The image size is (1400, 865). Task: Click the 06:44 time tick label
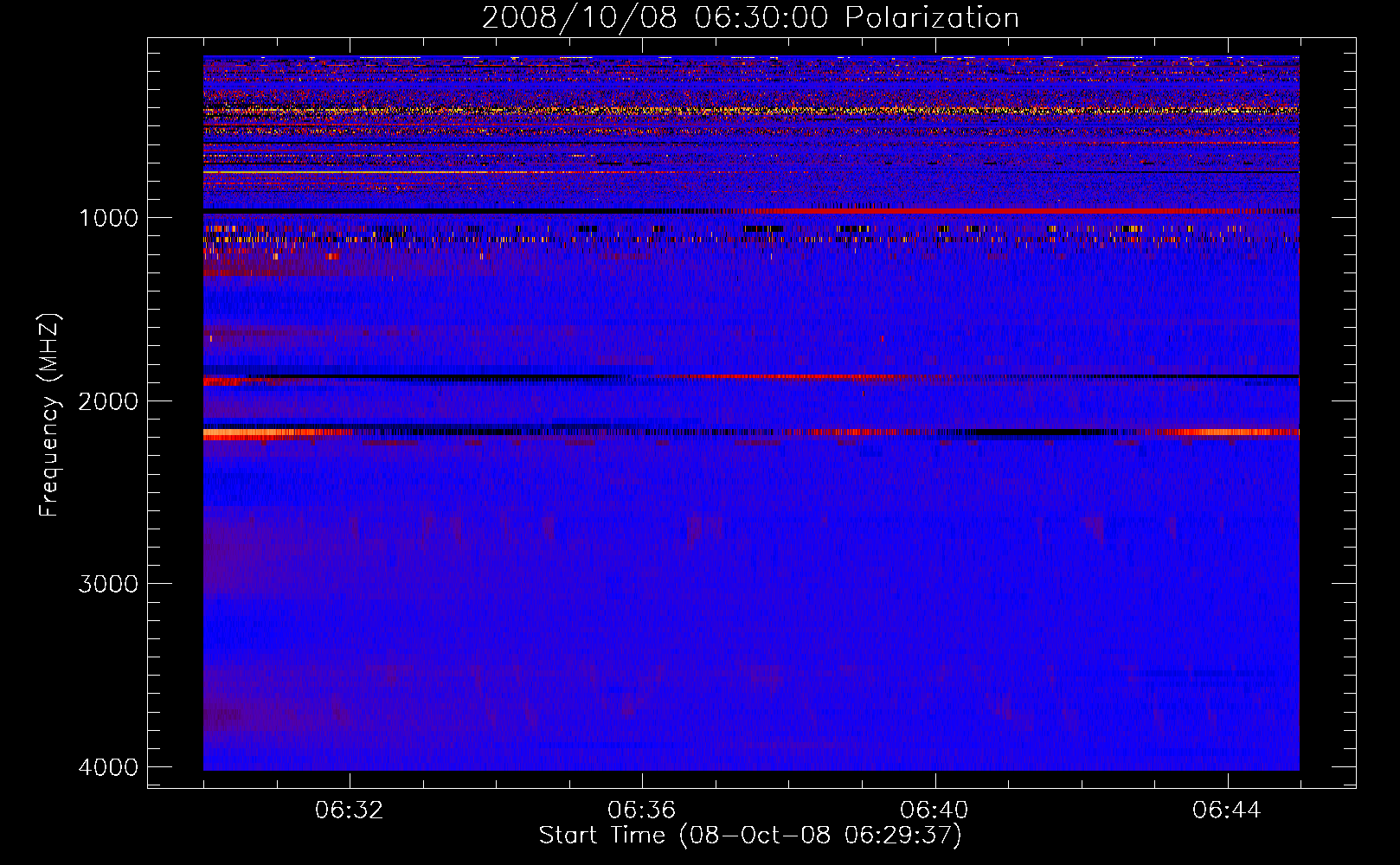(1227, 811)
